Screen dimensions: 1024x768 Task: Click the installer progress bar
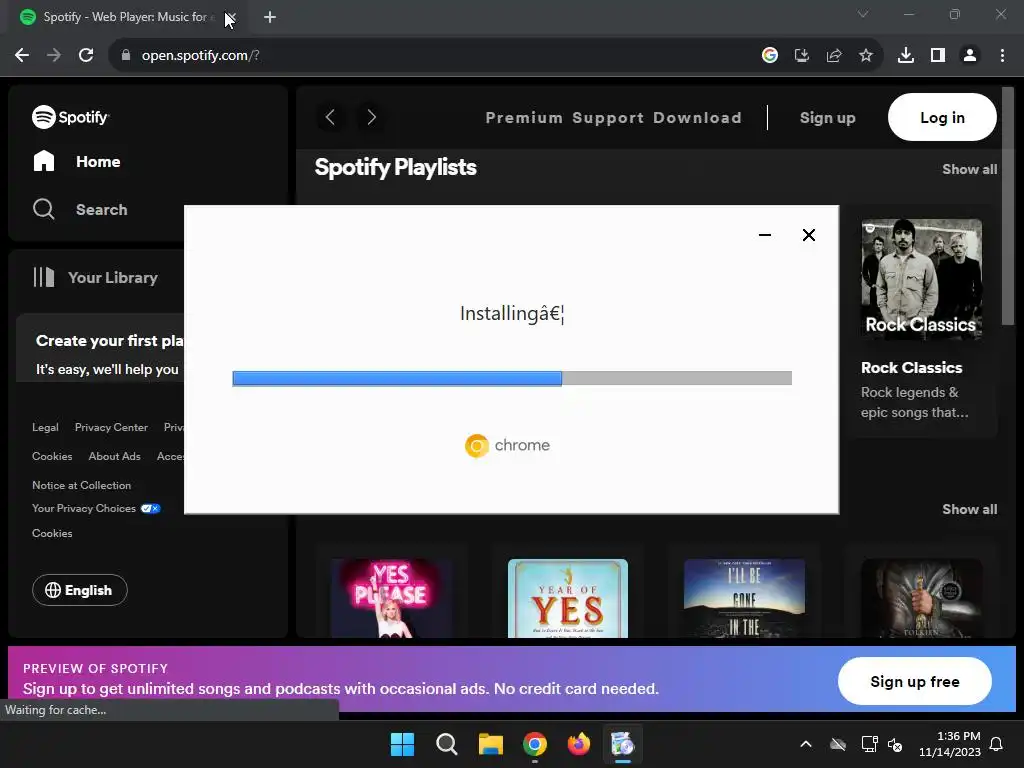tap(512, 378)
